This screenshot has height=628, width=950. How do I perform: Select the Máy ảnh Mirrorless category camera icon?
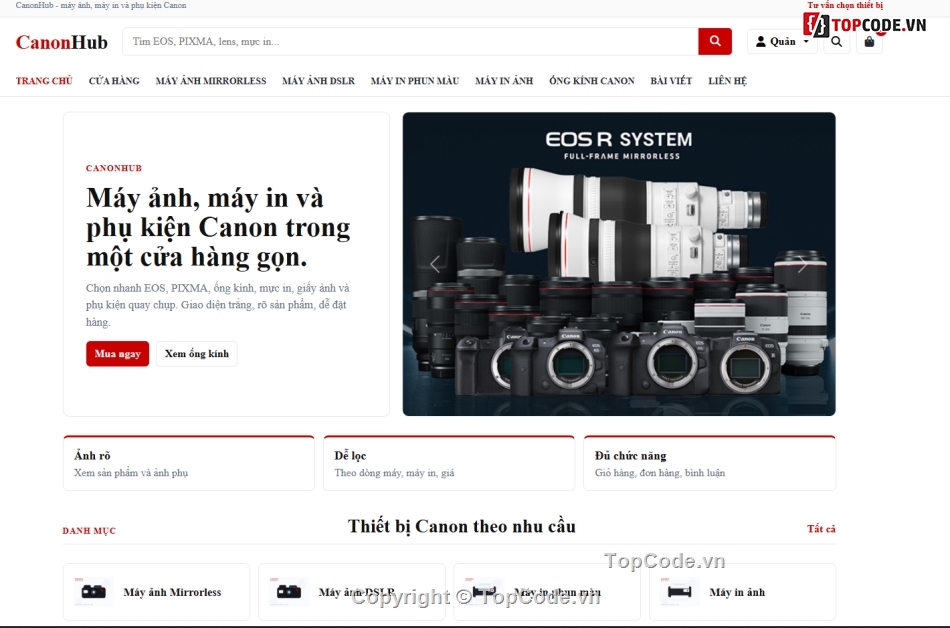coord(93,592)
